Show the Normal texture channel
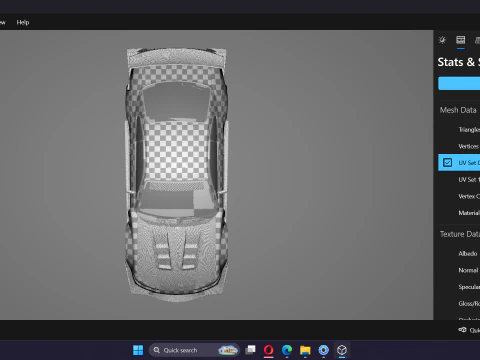 (x=459, y=270)
